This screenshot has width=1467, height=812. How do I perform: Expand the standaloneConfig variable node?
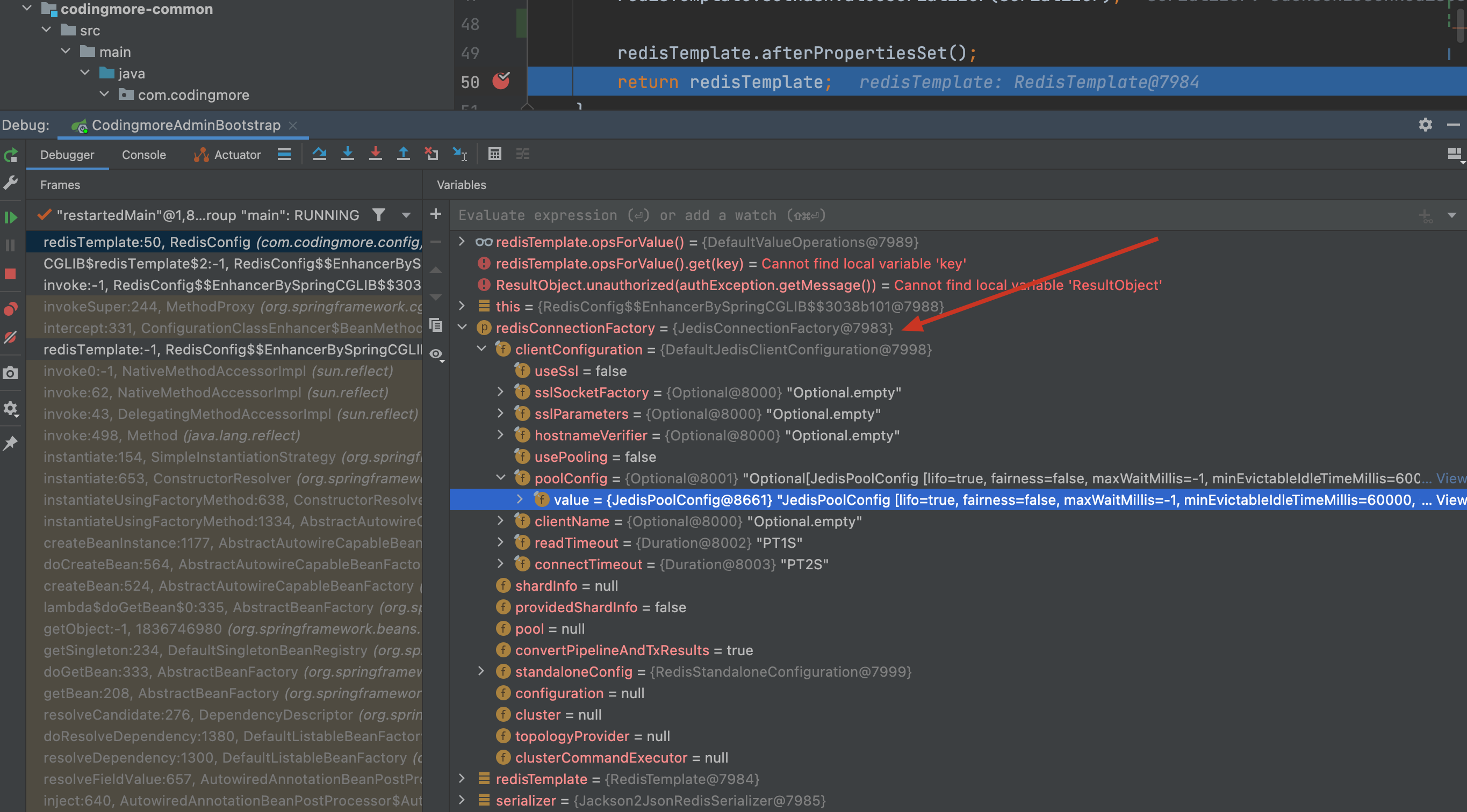[x=481, y=671]
